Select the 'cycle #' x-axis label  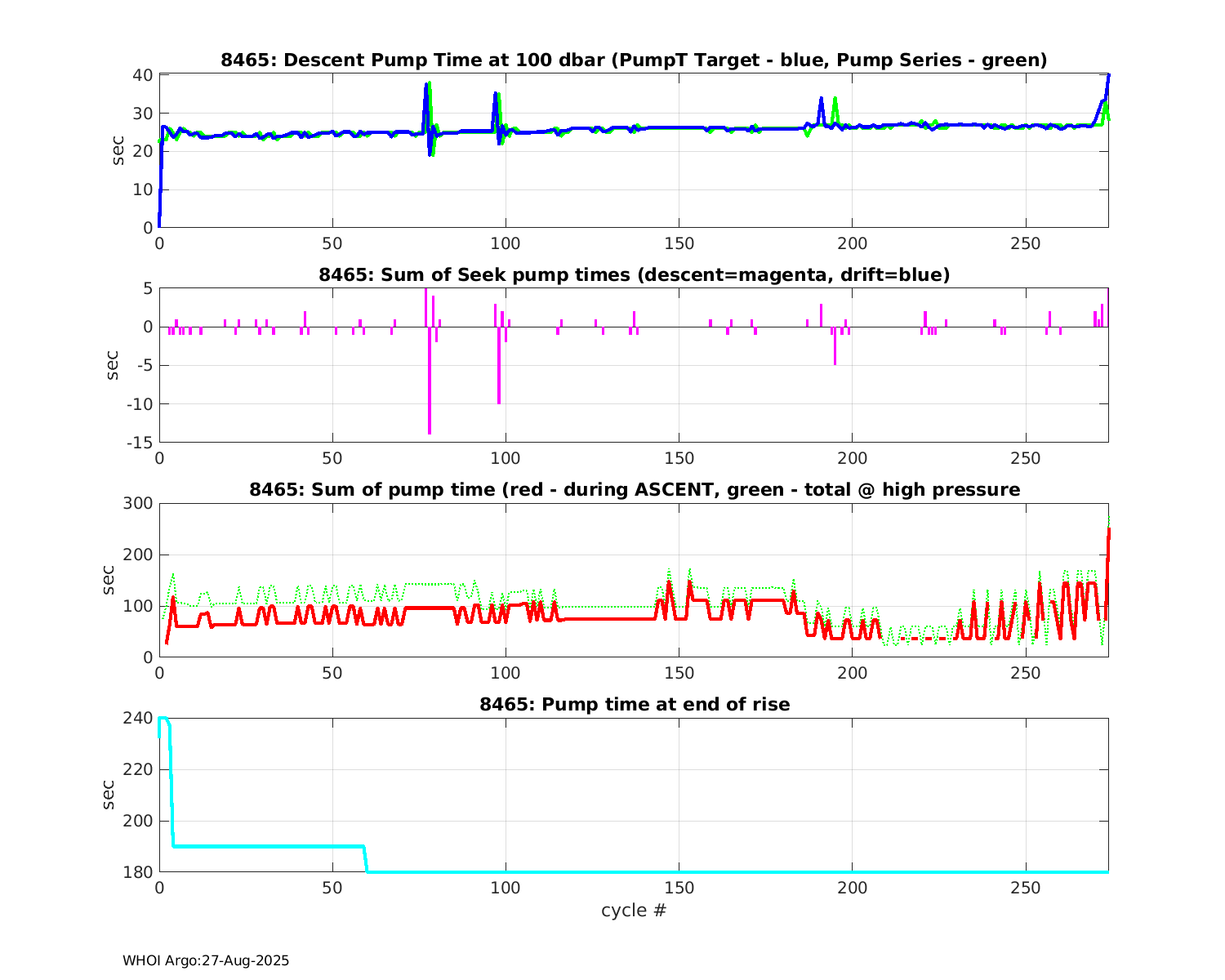[634, 911]
